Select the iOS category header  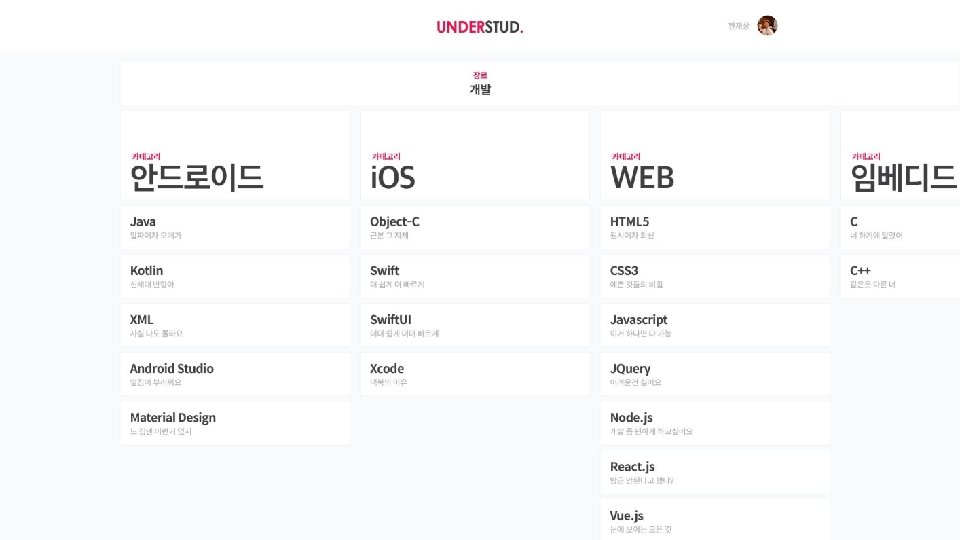point(475,156)
